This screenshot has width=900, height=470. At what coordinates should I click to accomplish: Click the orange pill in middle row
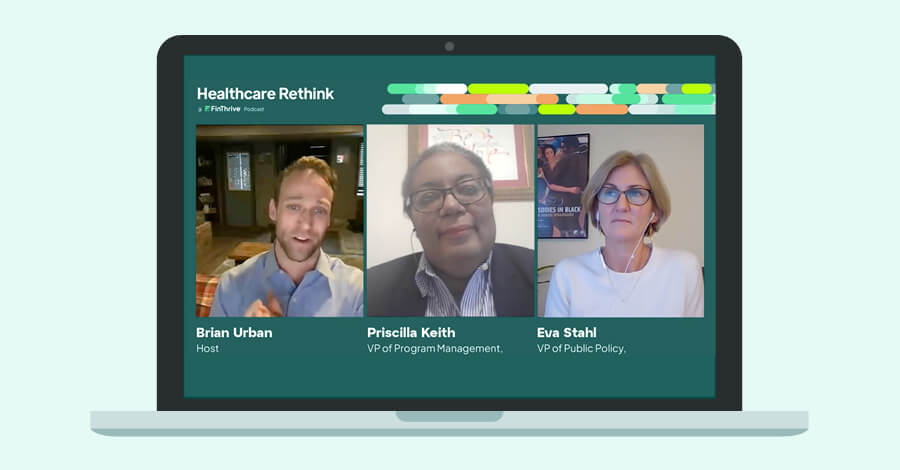(x=463, y=99)
